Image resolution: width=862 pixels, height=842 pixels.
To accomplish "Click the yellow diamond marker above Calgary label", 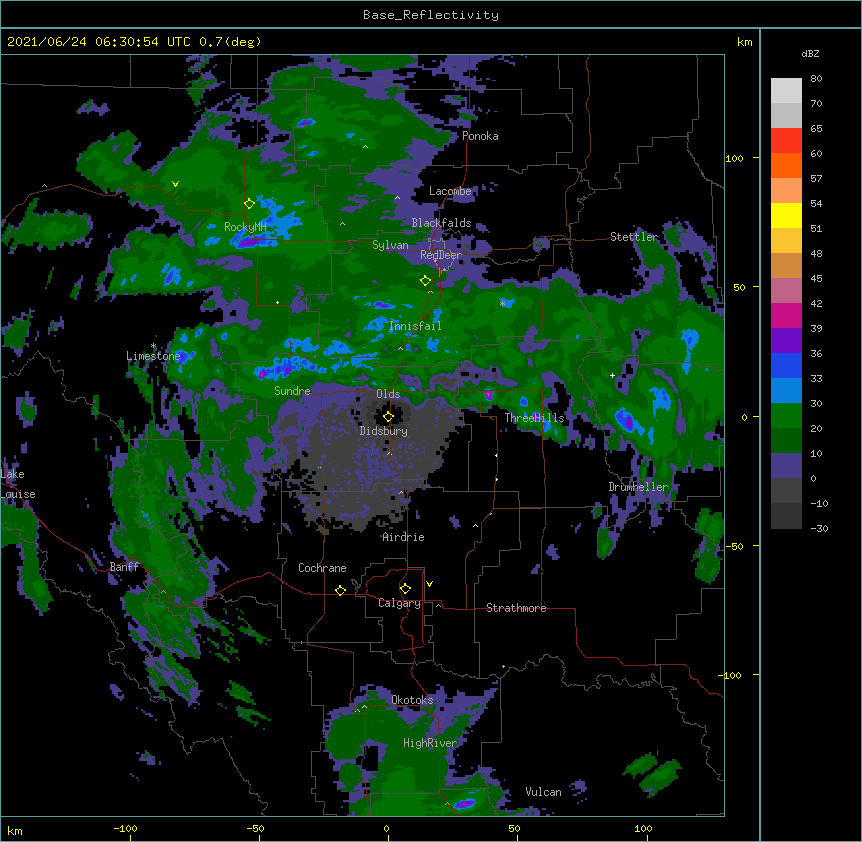I will pos(405,589).
